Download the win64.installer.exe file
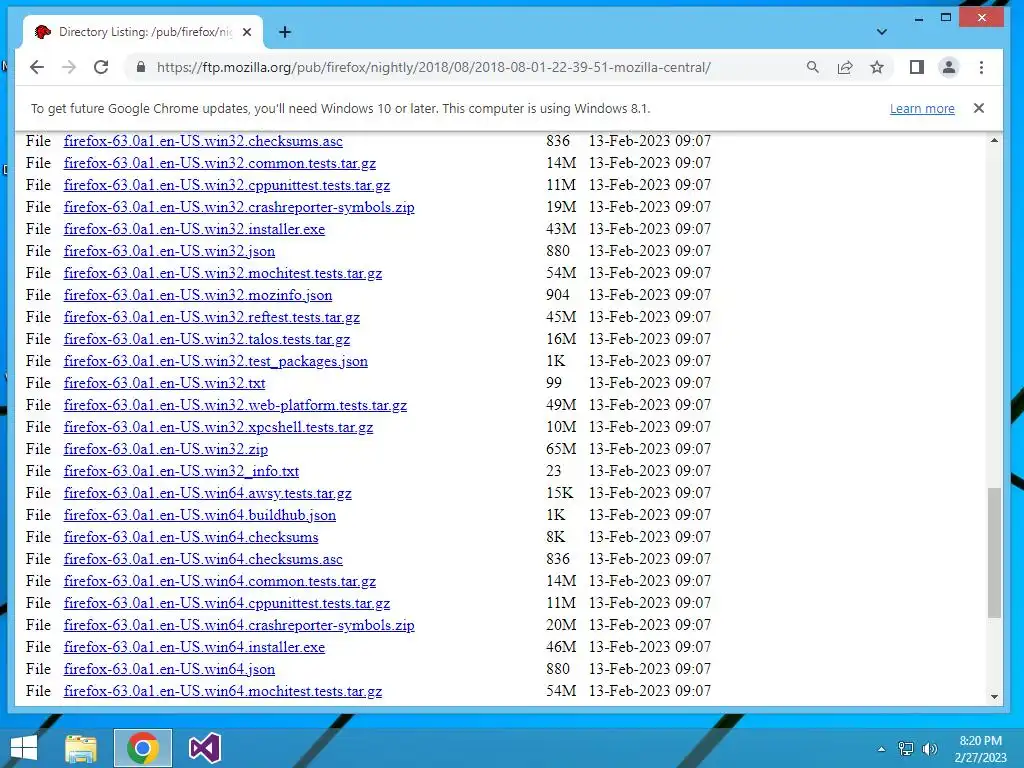This screenshot has width=1024, height=768. pyautogui.click(x=194, y=647)
